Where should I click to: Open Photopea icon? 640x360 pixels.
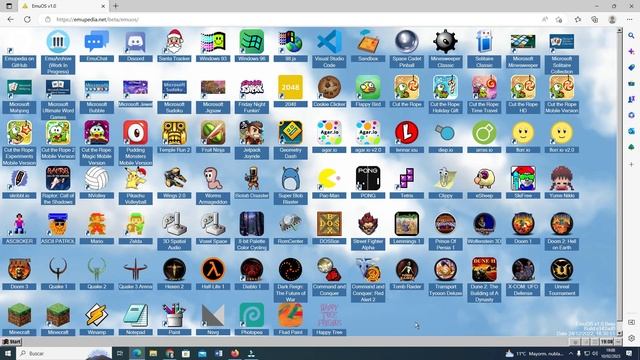pyautogui.click(x=252, y=315)
